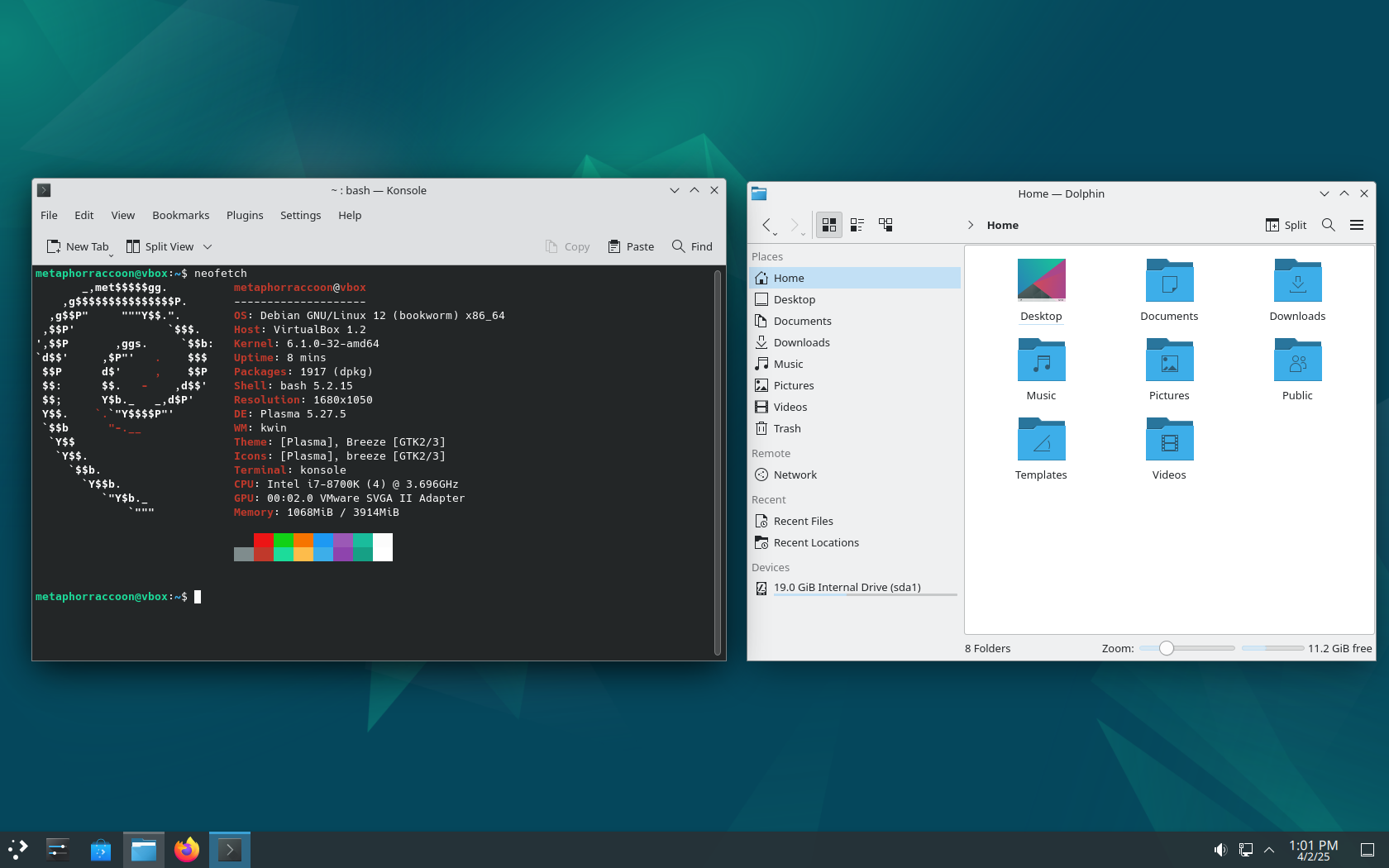
Task: Open System Settings from taskbar
Action: pos(58,849)
